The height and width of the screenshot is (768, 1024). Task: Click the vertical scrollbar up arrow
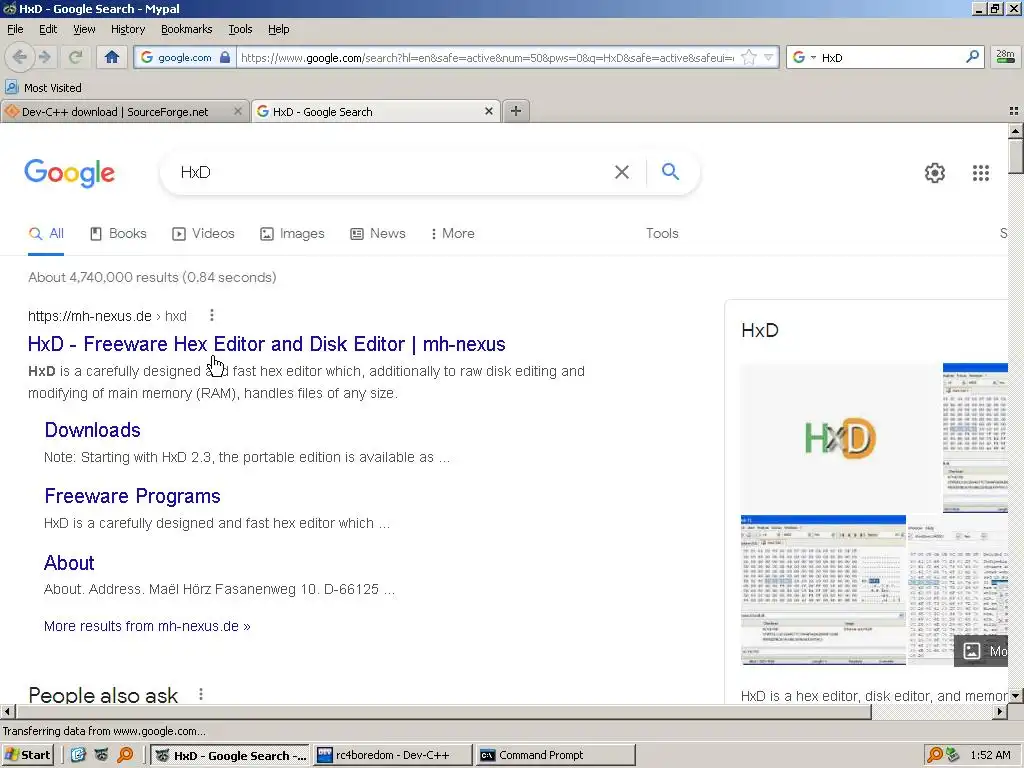point(1016,131)
